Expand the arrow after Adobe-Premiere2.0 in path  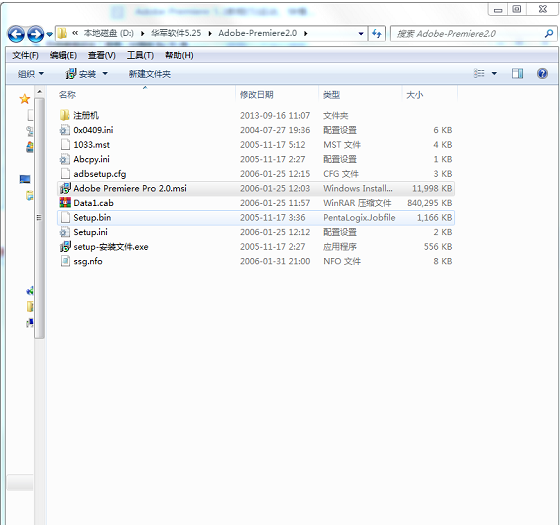pyautogui.click(x=306, y=34)
